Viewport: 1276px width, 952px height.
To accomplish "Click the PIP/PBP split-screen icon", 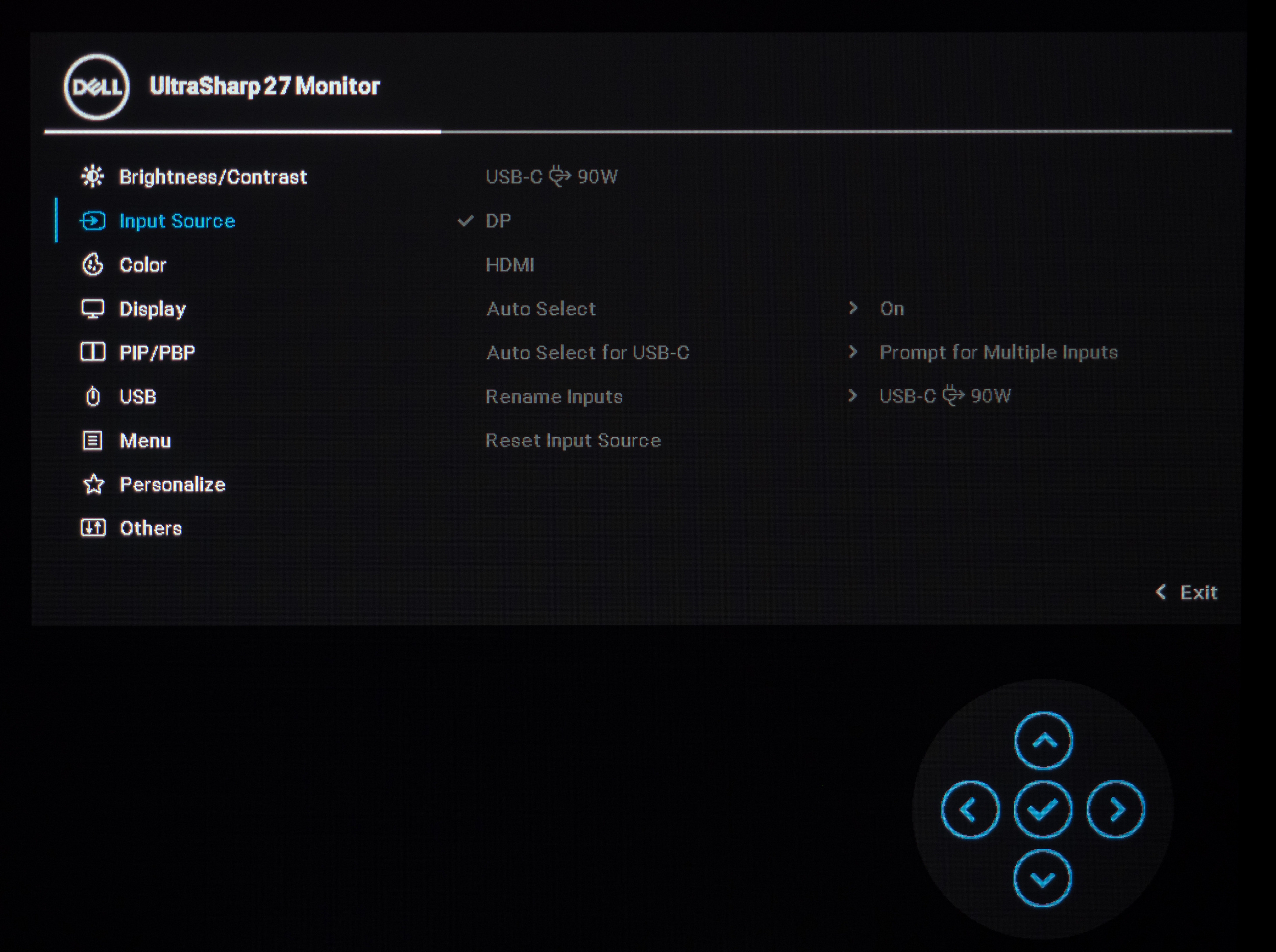I will 93,352.
